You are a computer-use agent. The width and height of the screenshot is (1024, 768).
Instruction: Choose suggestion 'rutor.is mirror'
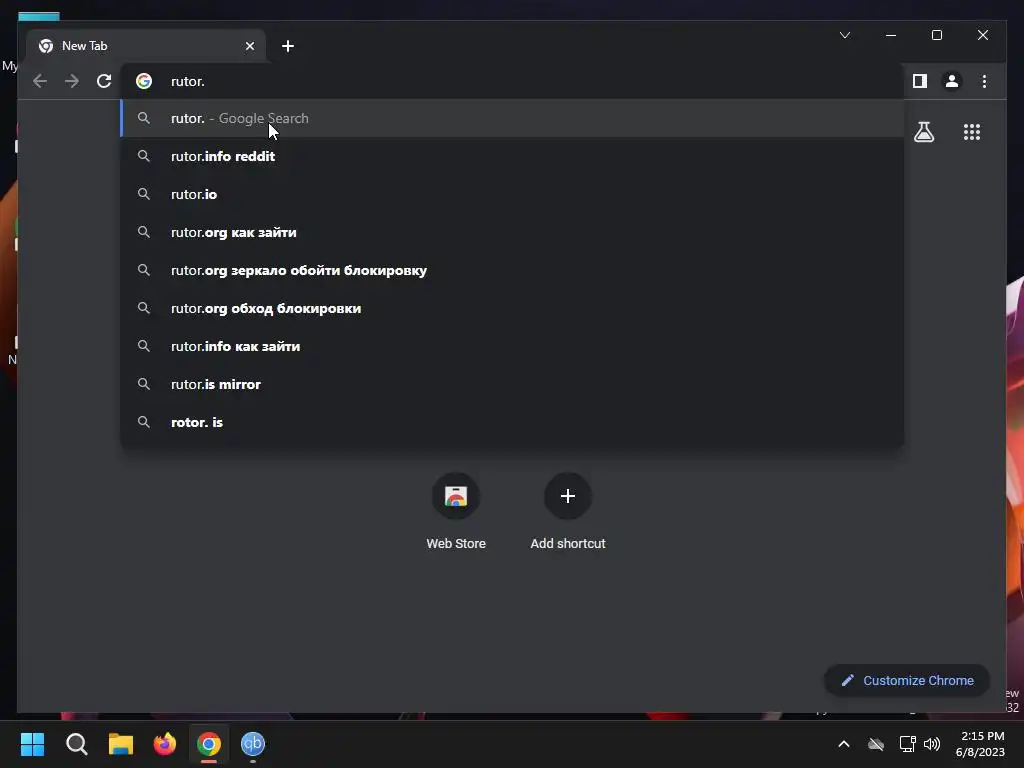pos(513,384)
